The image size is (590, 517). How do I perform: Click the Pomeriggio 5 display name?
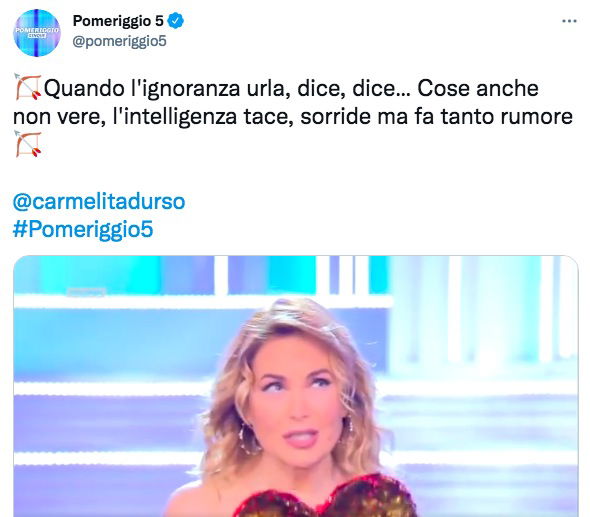[x=118, y=21]
